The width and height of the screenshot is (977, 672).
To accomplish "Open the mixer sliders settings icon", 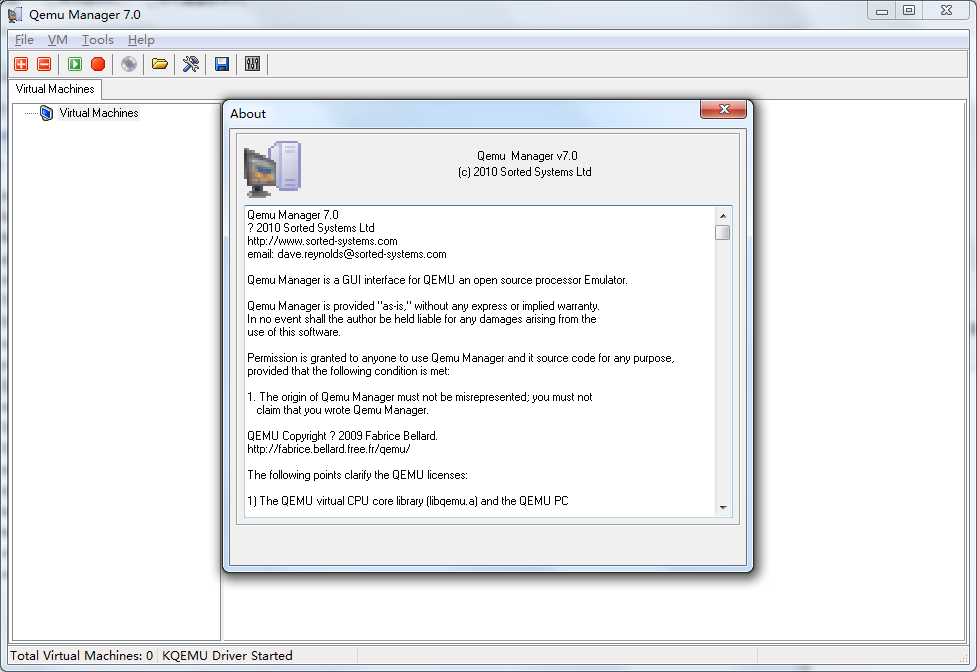I will pos(252,64).
